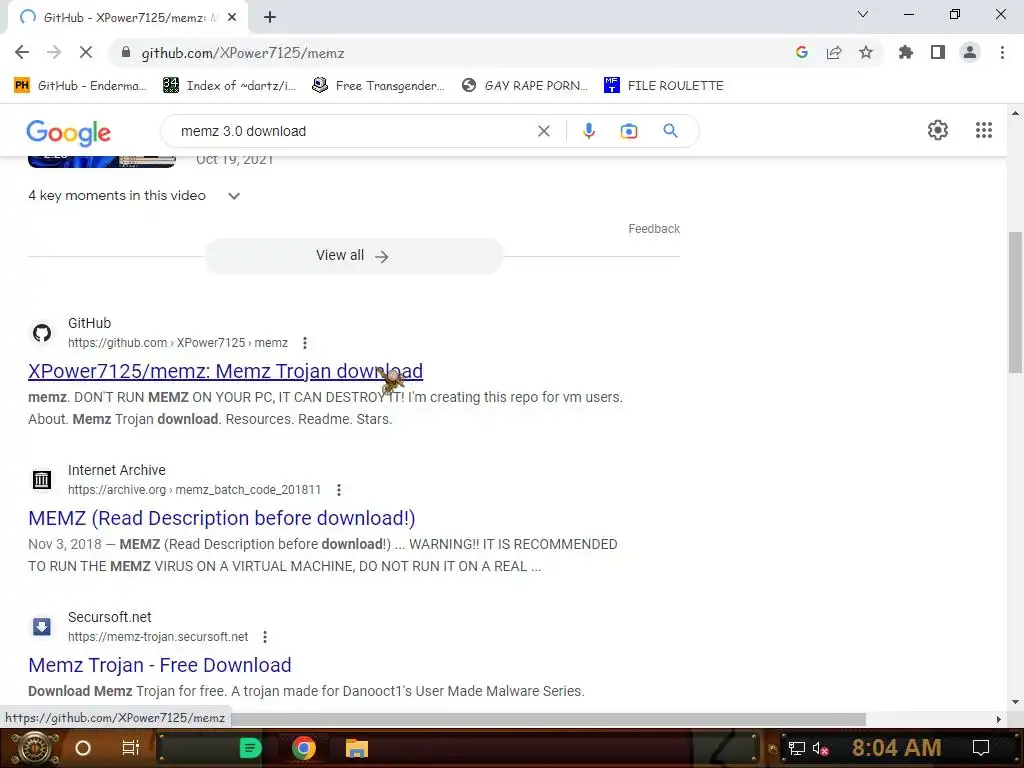Stop loading the page
The height and width of the screenshot is (768, 1024).
(86, 52)
